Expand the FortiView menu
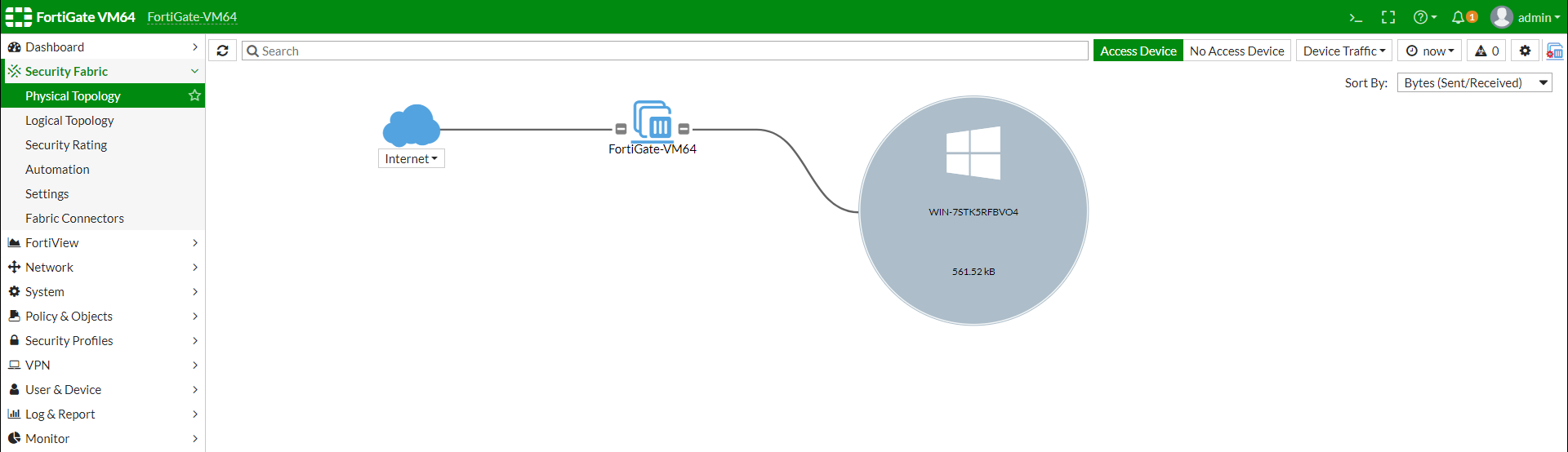1568x452 pixels. [103, 242]
